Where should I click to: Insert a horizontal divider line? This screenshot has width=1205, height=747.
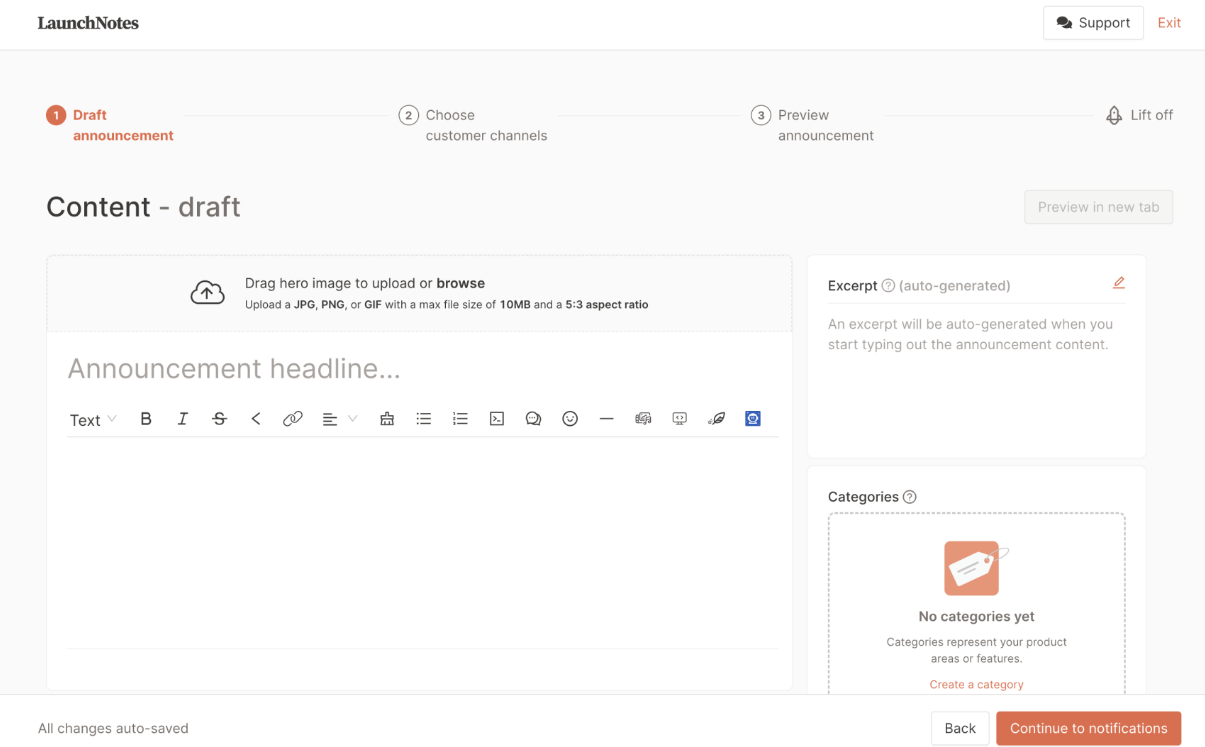606,419
